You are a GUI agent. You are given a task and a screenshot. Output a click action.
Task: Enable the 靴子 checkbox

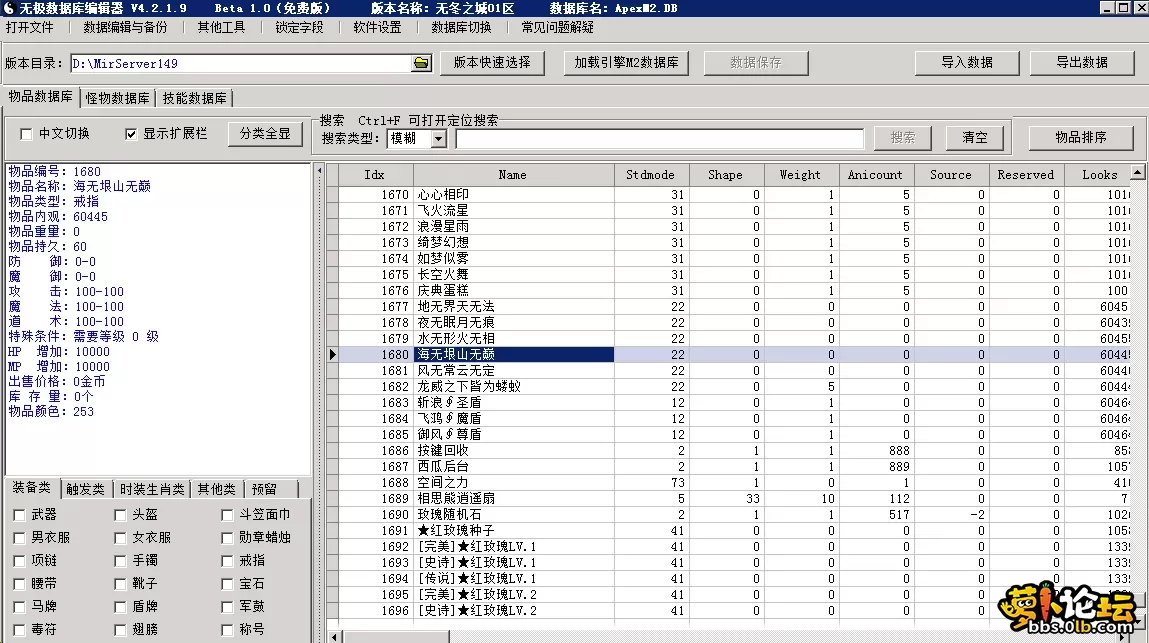[x=121, y=584]
